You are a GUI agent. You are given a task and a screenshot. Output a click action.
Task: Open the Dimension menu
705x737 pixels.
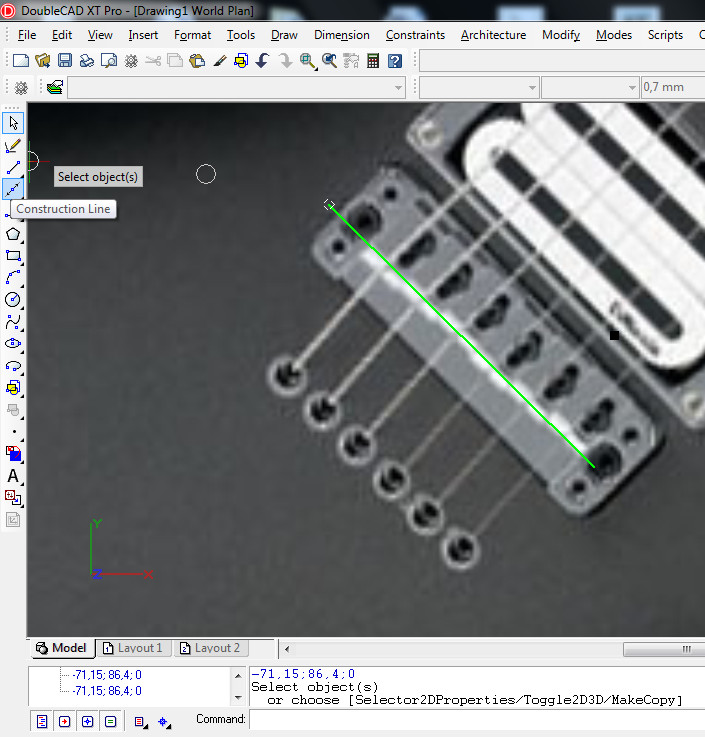click(341, 35)
